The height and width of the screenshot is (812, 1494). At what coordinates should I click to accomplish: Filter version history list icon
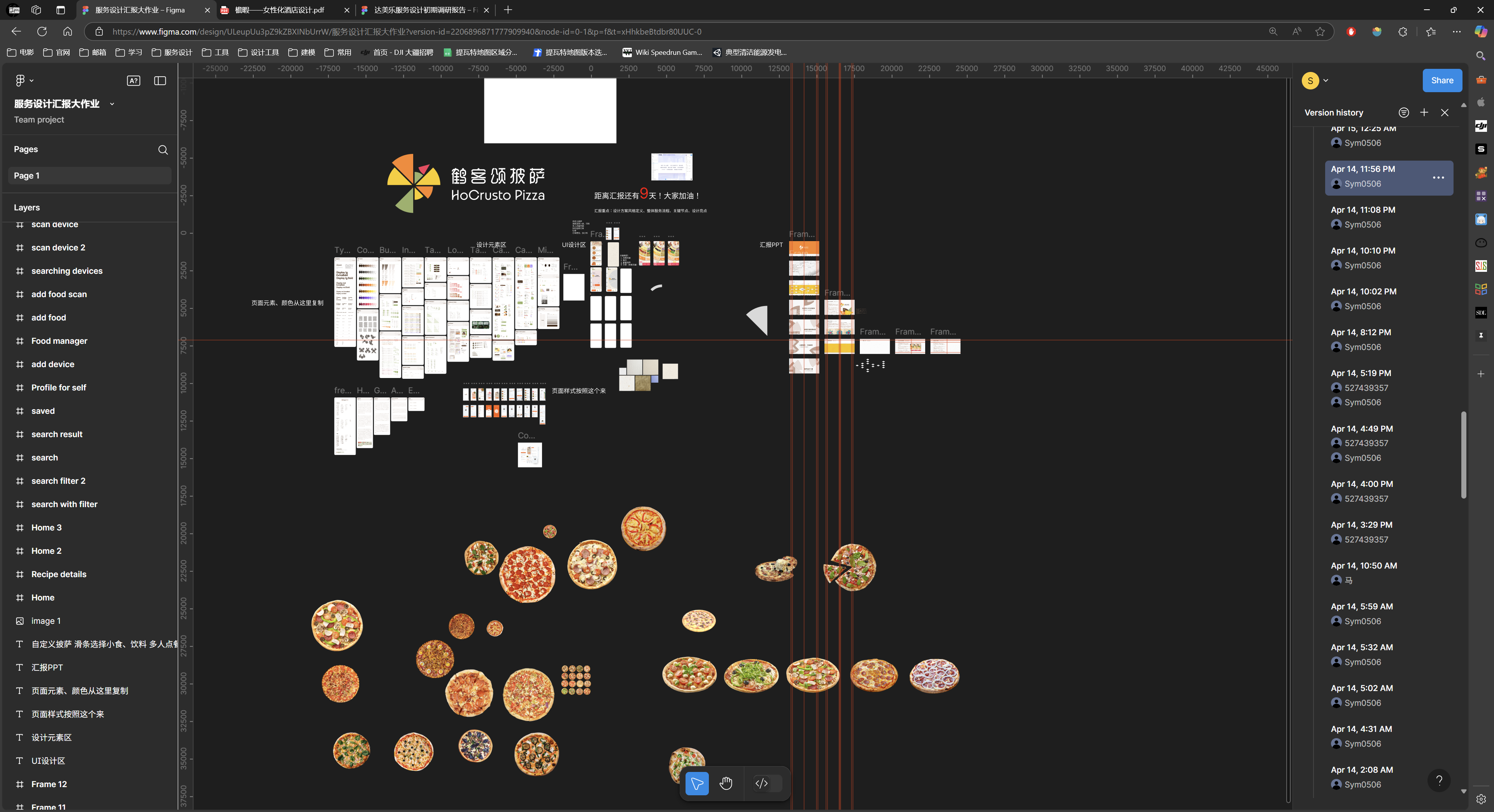tap(1403, 112)
